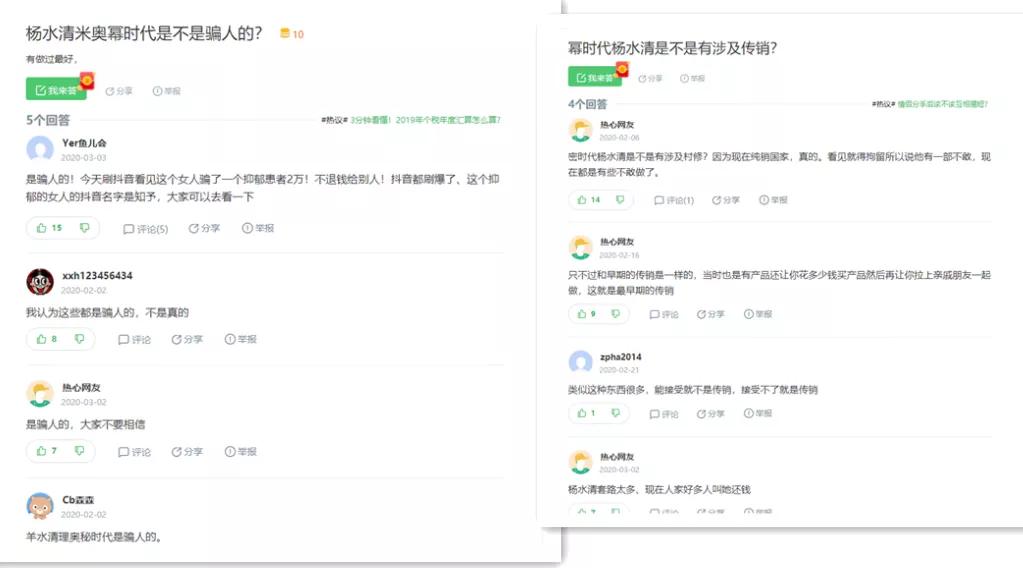Report zpha2014's answer
The height and width of the screenshot is (568, 1023).
tap(758, 413)
